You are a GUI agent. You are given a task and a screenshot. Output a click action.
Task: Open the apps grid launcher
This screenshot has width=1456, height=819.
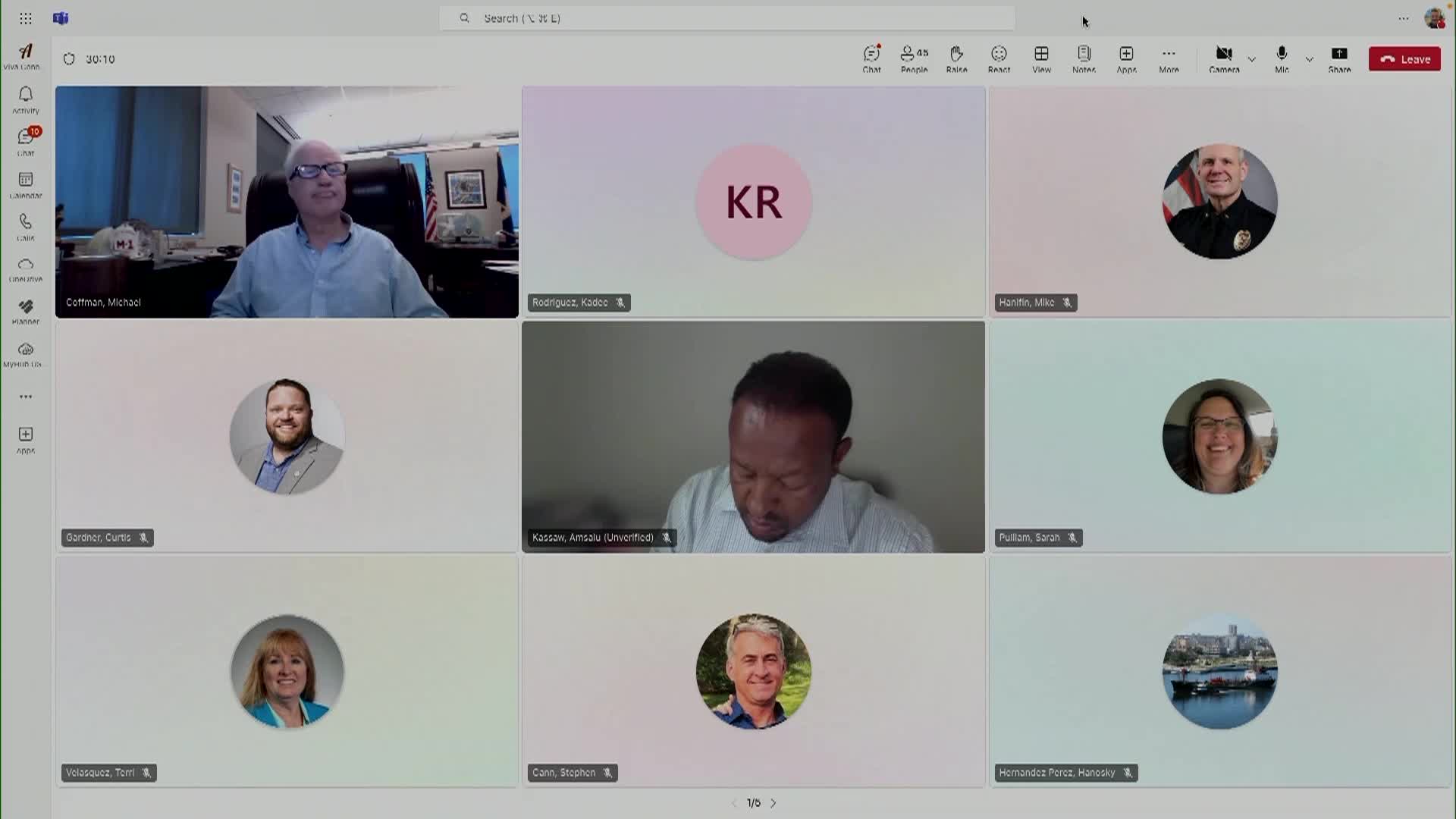26,18
